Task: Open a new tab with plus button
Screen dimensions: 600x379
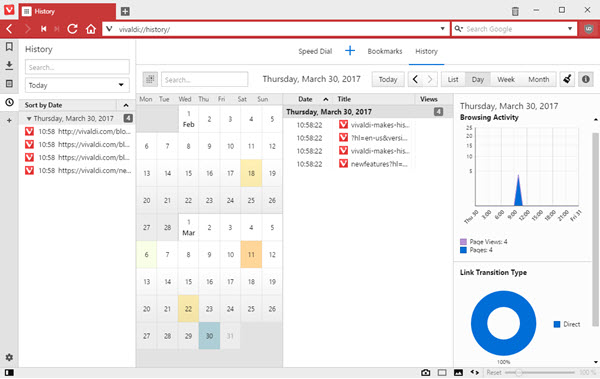Action: click(125, 11)
